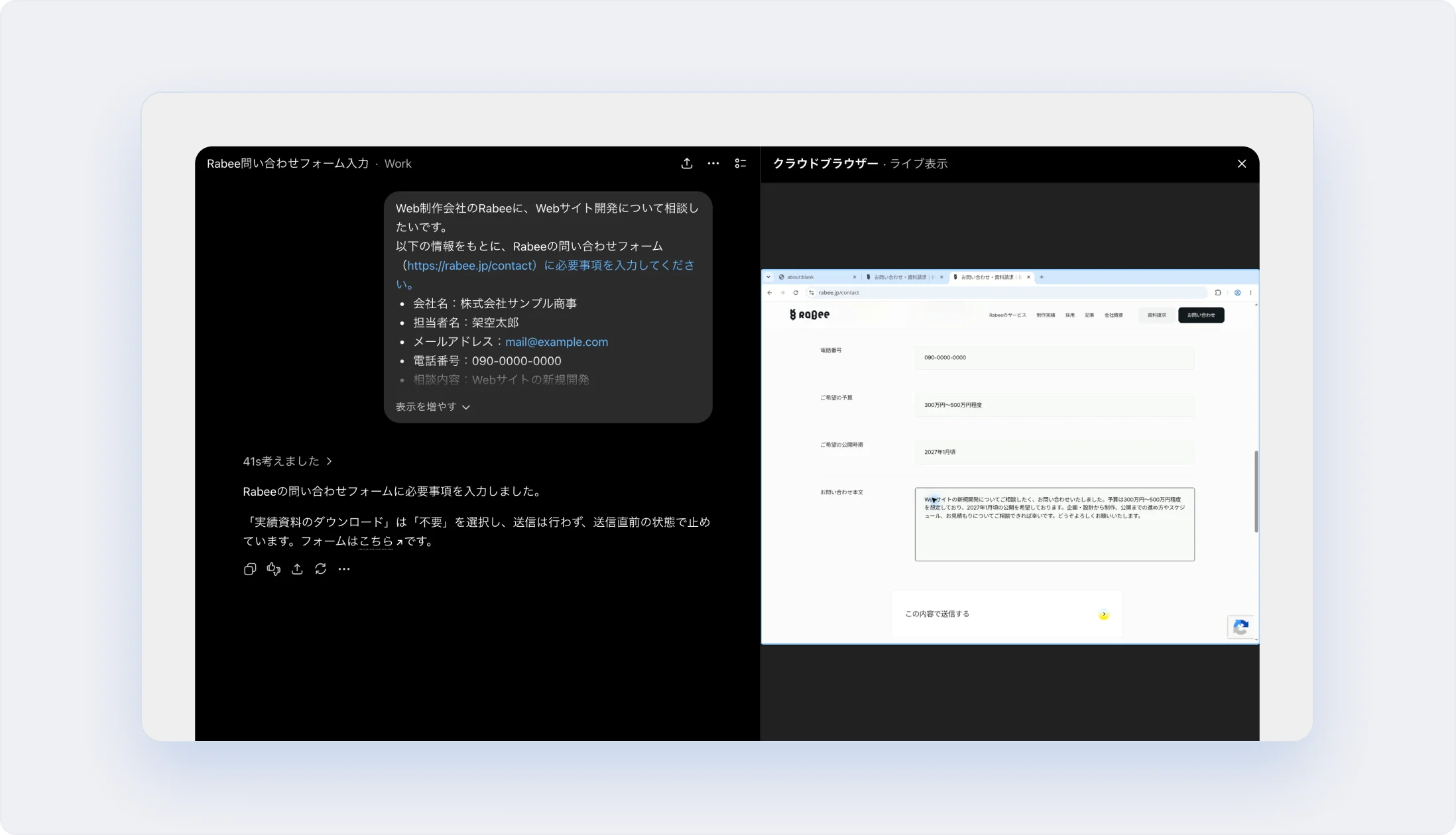
Task: Click the お問い合わせ header button
Action: (1201, 315)
